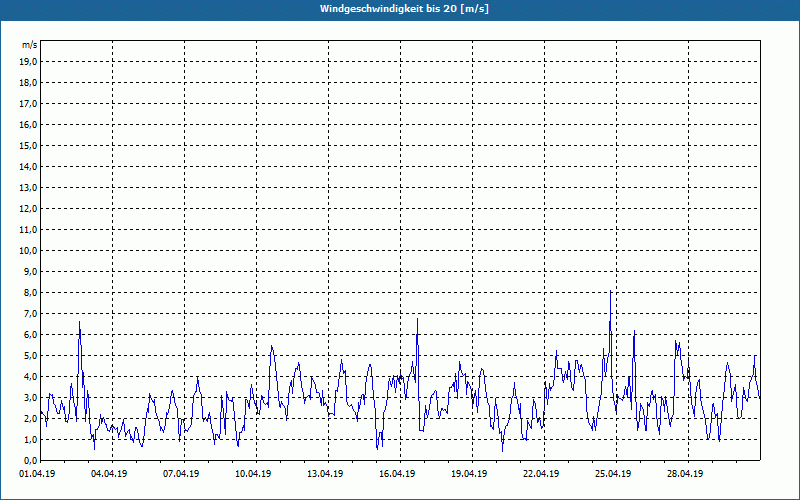
Task: Select the 18,0 y-axis label
Action: click(28, 83)
